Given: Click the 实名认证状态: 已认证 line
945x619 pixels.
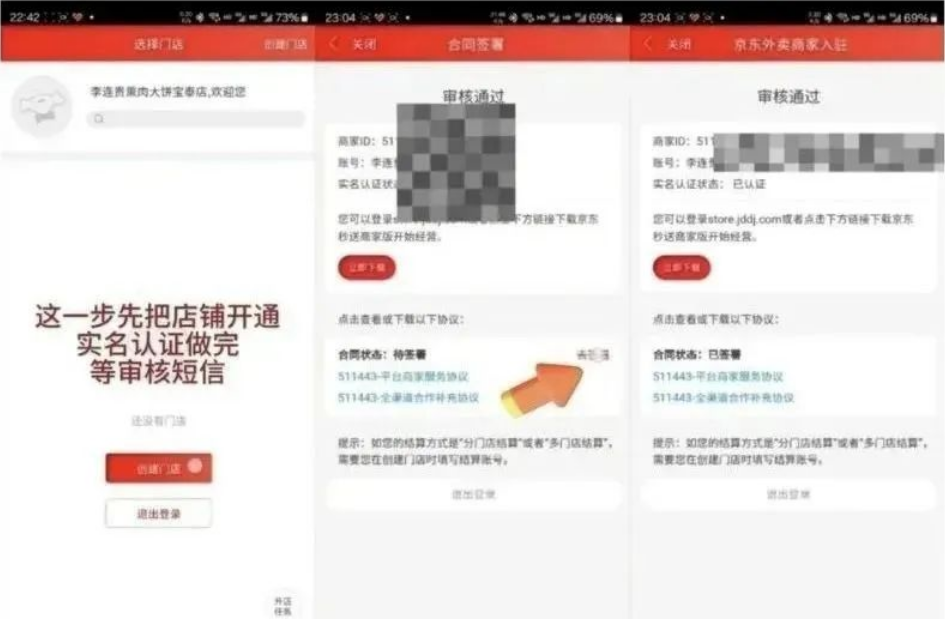Looking at the screenshot, I should click(x=709, y=184).
